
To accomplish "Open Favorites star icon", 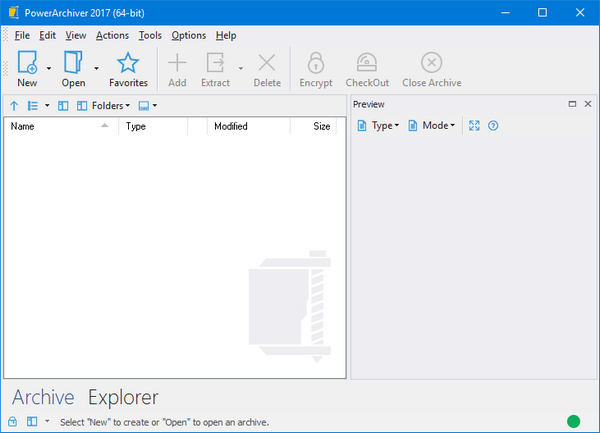I will 128,63.
